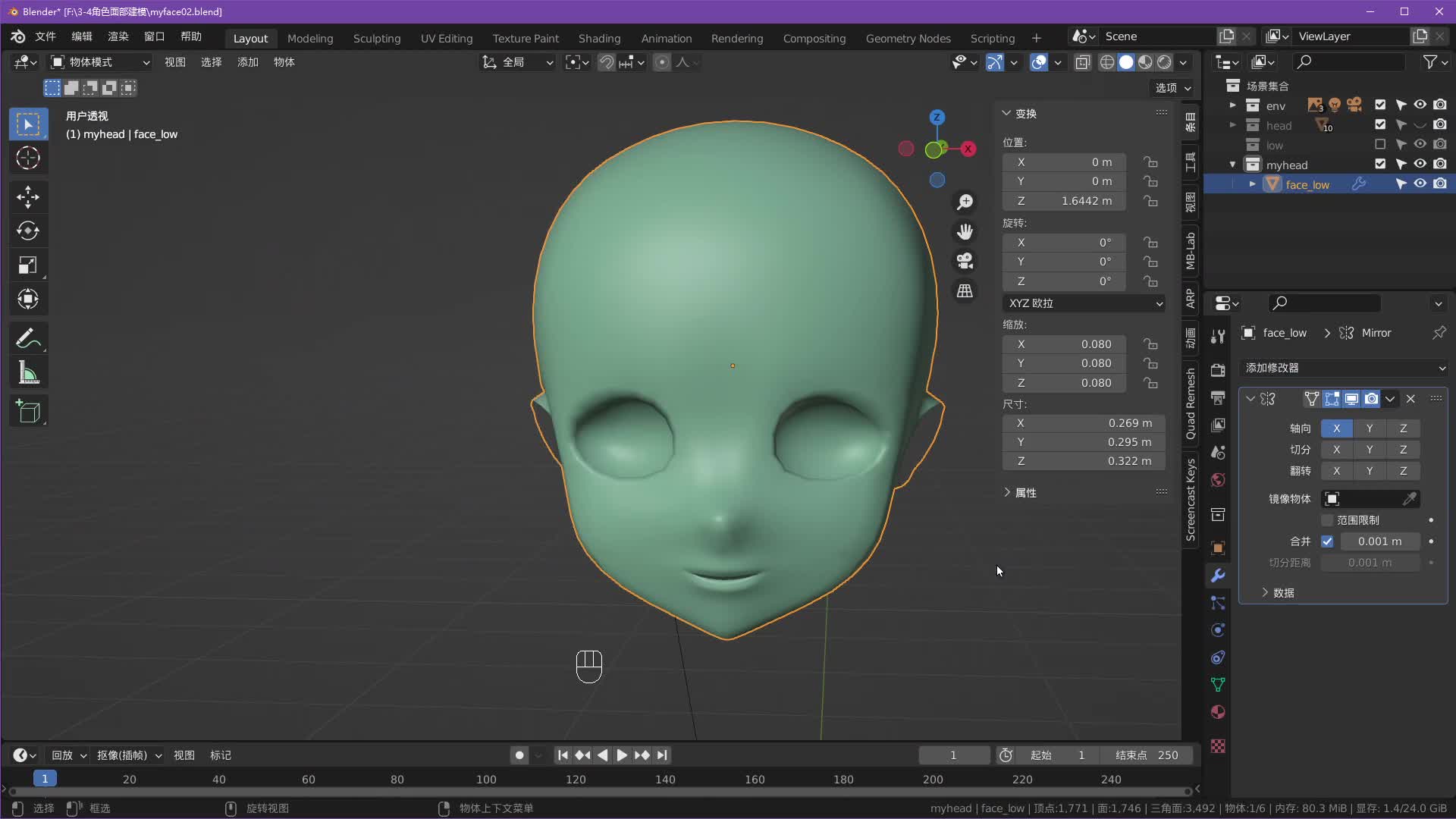The width and height of the screenshot is (1456, 819).
Task: Enable the low collection checkbox
Action: click(x=1380, y=145)
